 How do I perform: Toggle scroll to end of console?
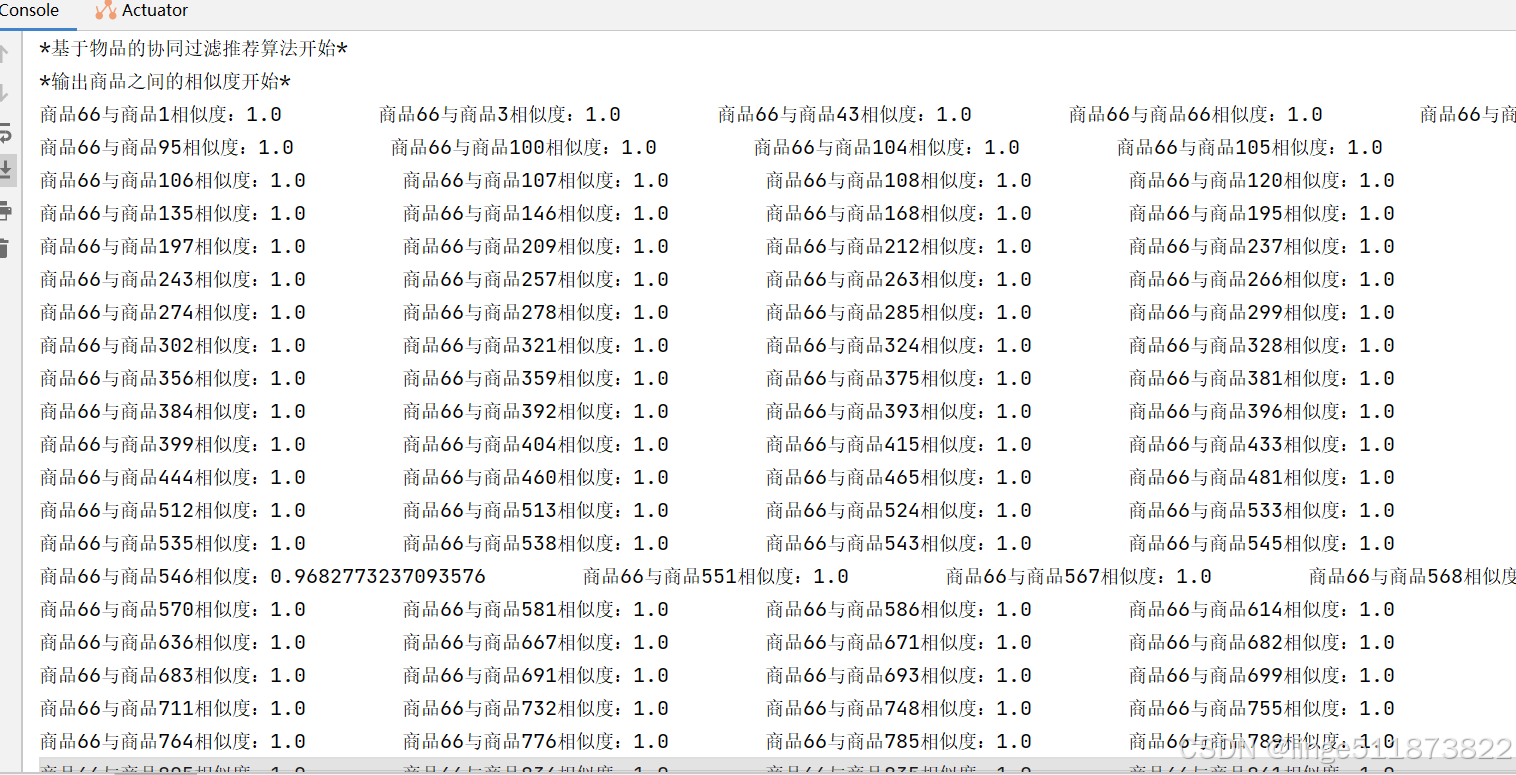[6, 170]
